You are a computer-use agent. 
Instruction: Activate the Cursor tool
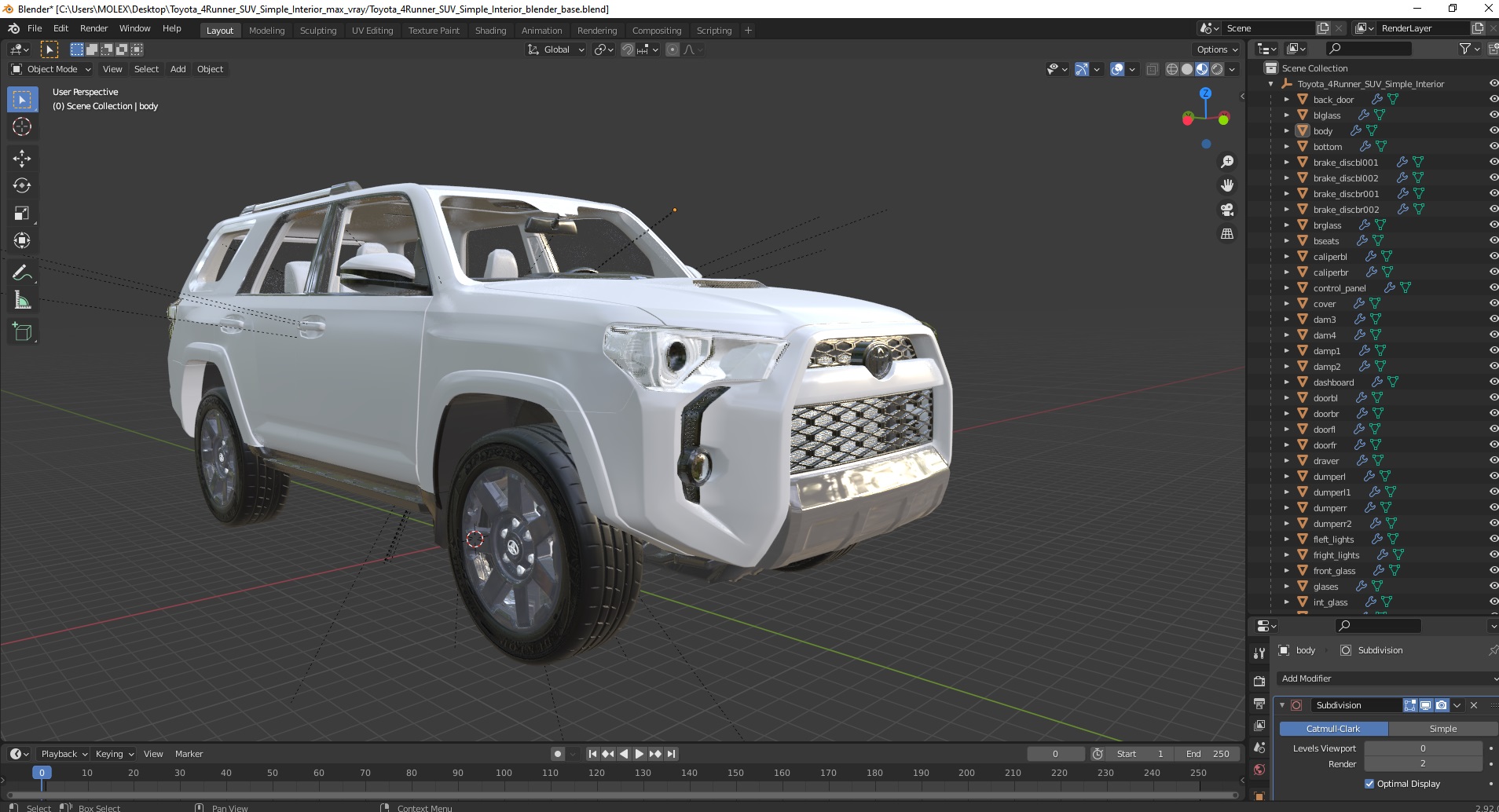[x=22, y=126]
